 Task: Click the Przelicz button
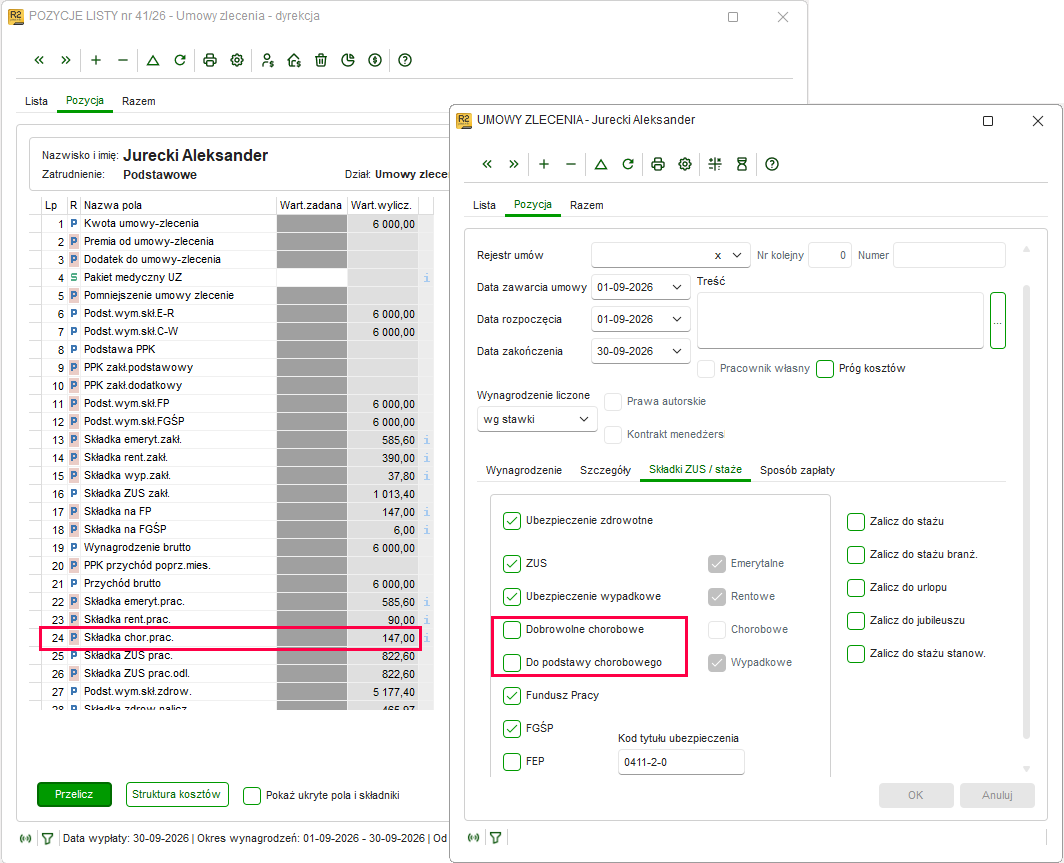click(74, 794)
